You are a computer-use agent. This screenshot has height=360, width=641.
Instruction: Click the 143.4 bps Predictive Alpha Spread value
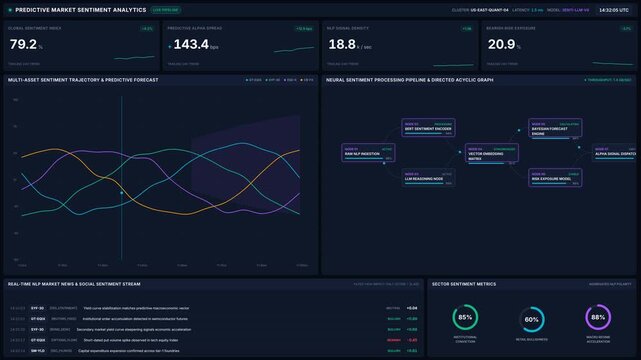195,45
